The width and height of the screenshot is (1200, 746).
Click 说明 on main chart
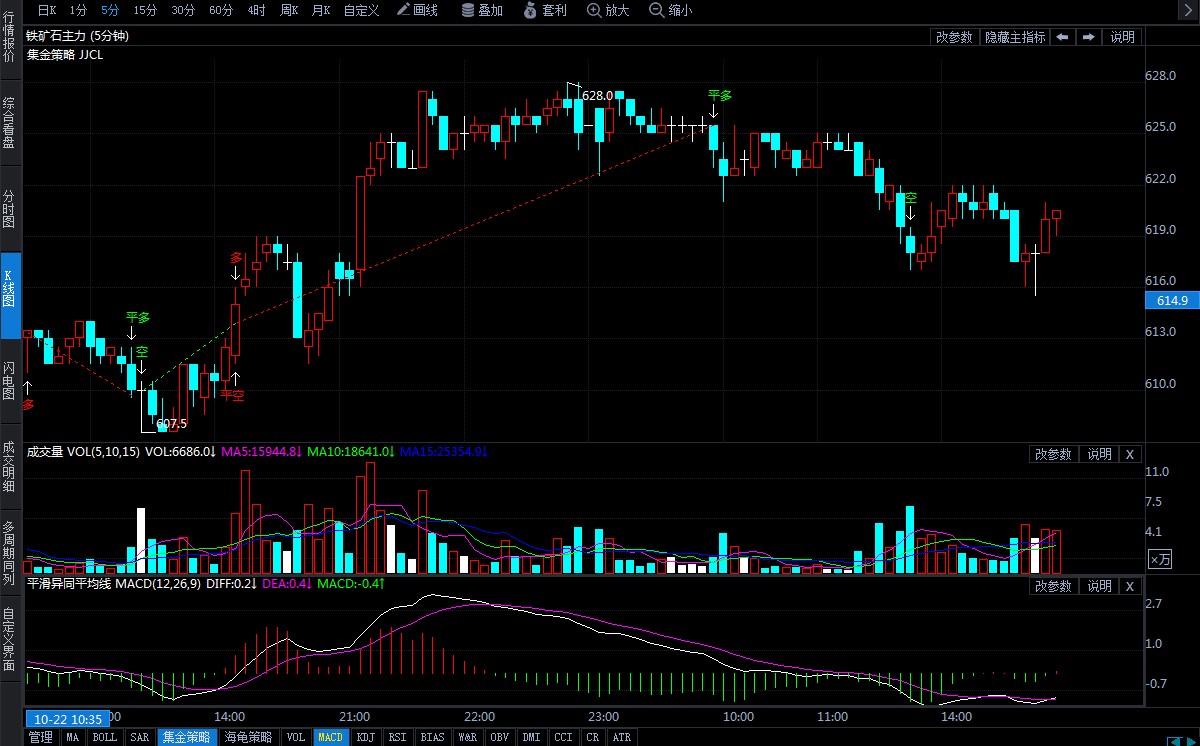click(x=1122, y=37)
